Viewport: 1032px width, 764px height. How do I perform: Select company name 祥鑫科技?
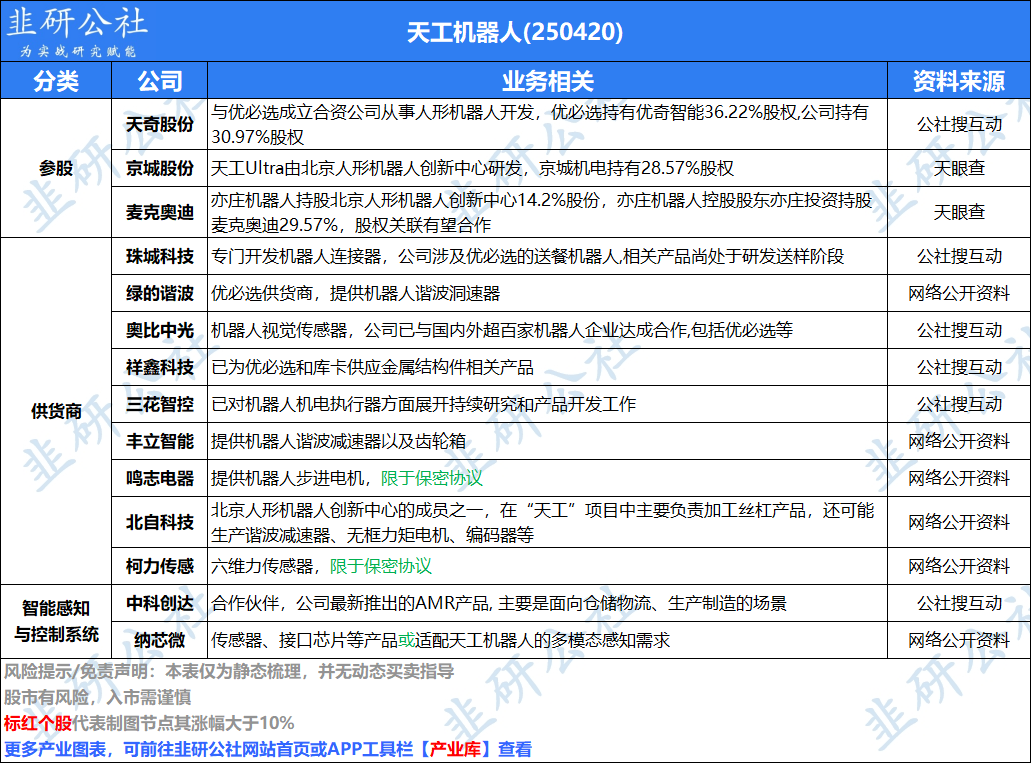pos(159,367)
